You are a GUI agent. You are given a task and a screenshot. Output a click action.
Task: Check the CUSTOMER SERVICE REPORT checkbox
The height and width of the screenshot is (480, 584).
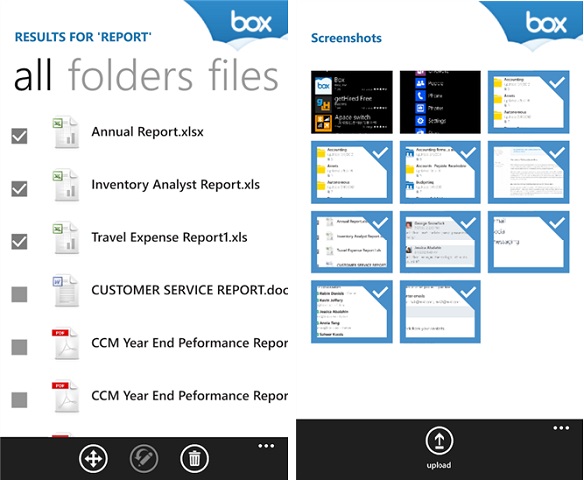19,294
